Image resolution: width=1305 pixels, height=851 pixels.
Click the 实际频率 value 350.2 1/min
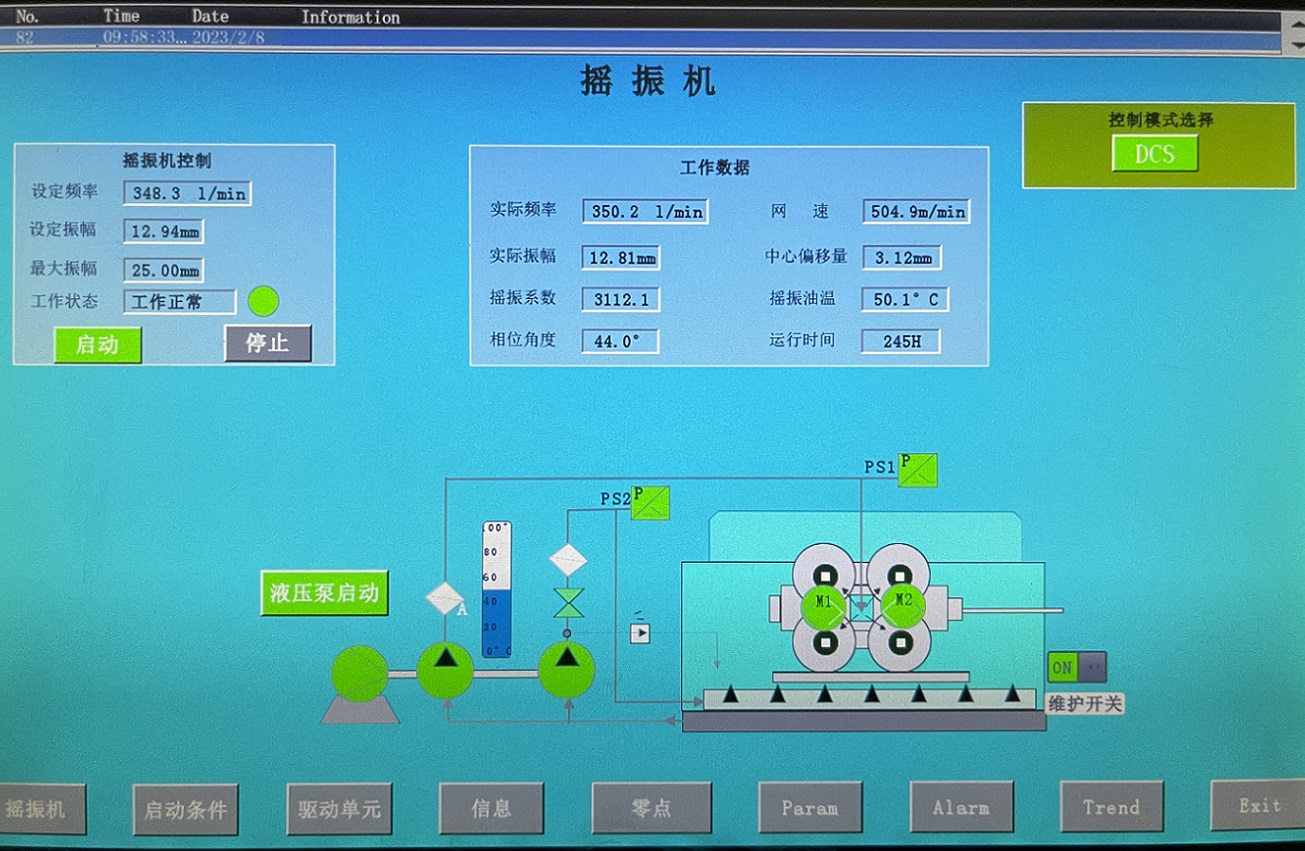[x=645, y=211]
